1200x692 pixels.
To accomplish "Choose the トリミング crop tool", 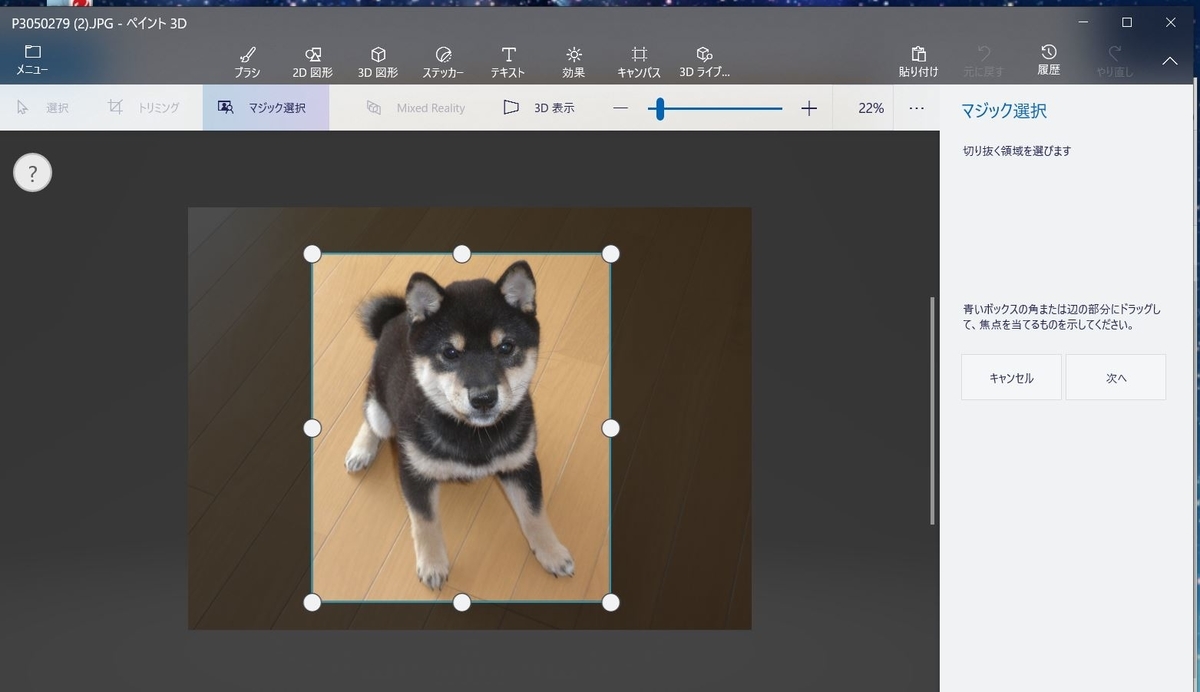I will pyautogui.click(x=143, y=107).
